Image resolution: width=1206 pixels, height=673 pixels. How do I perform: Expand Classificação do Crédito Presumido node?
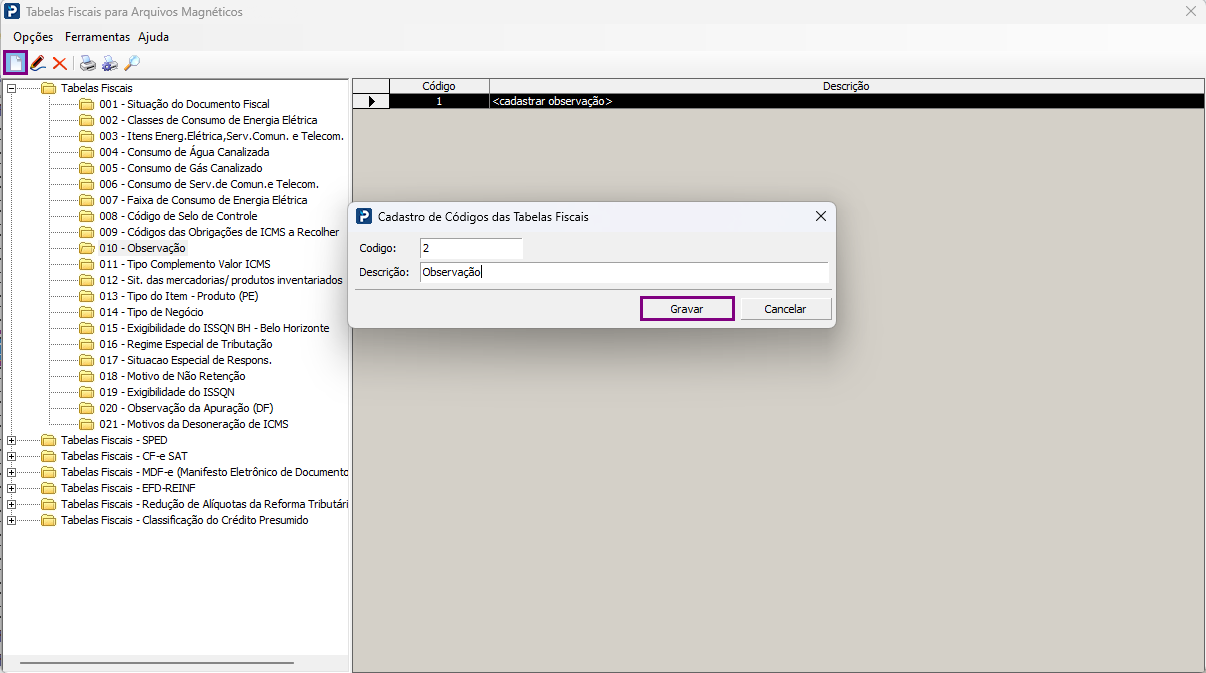pos(12,520)
